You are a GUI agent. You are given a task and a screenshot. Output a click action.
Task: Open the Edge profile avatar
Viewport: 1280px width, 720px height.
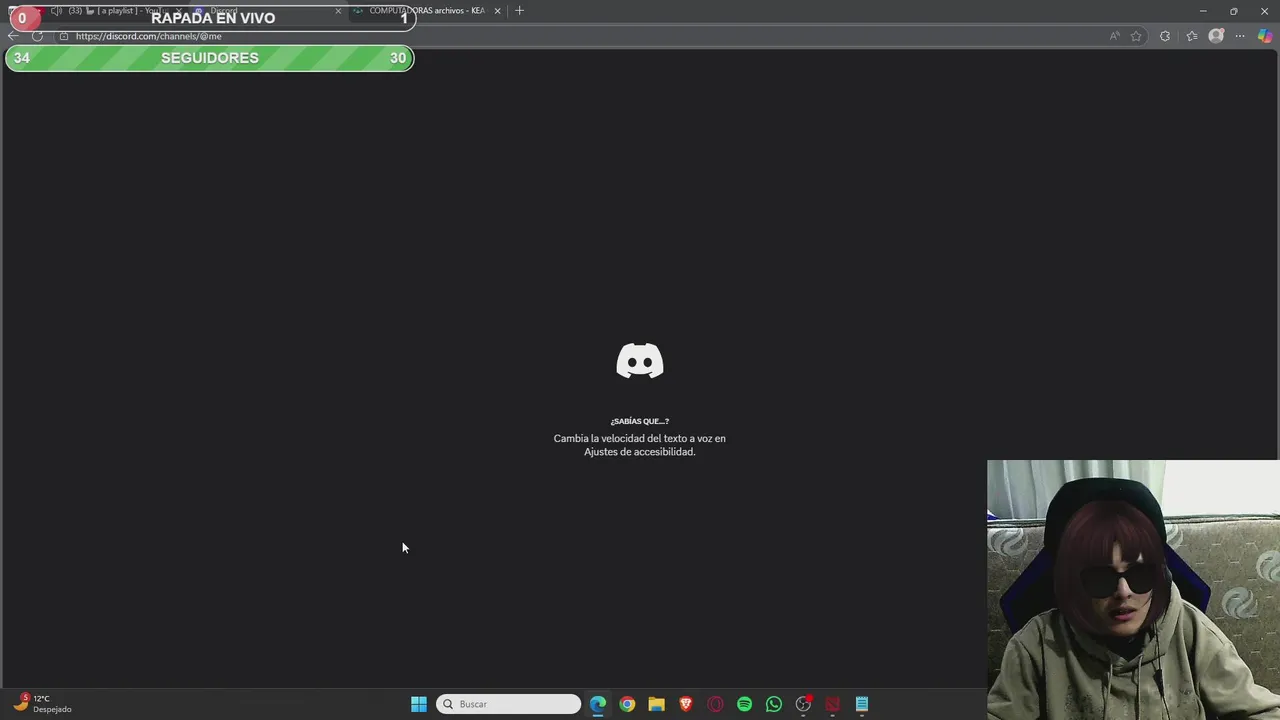pyautogui.click(x=1216, y=36)
